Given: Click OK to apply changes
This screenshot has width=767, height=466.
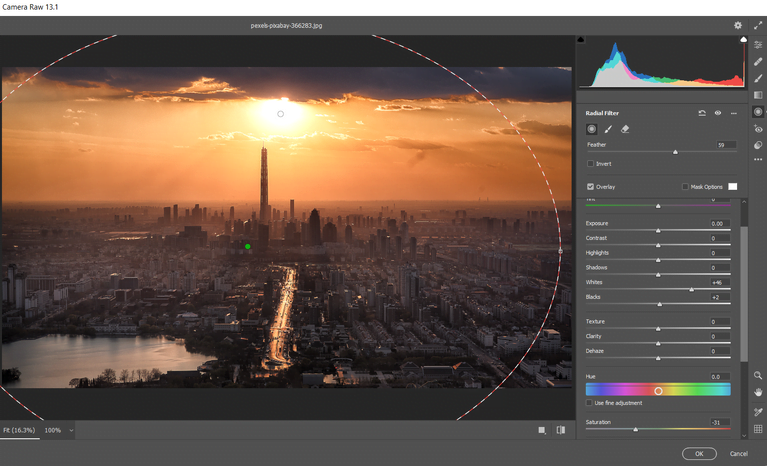Looking at the screenshot, I should 699,453.
